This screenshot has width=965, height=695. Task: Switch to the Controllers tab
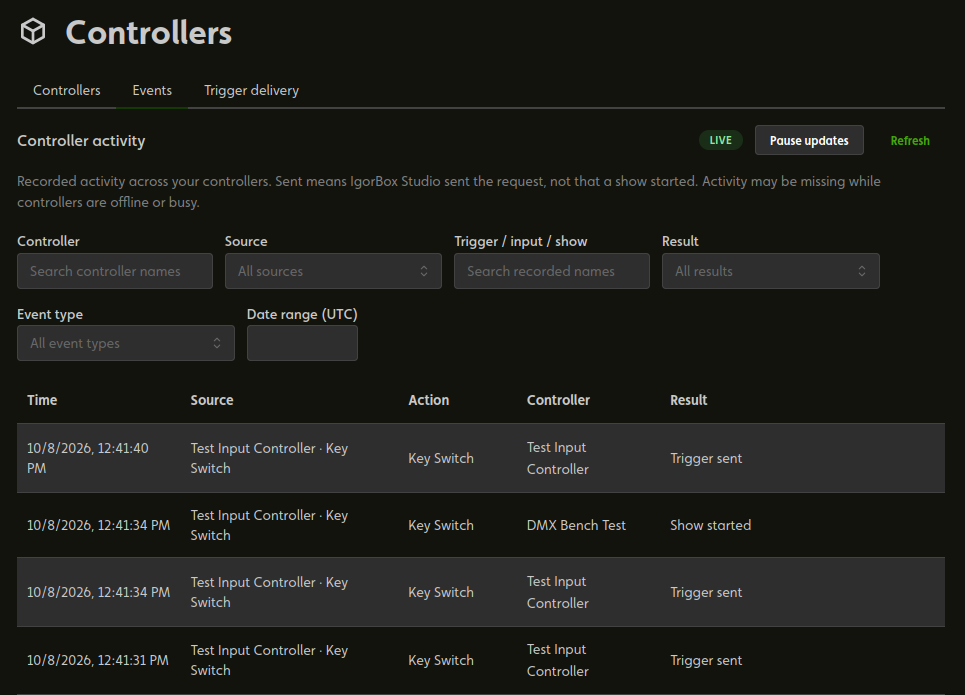pyautogui.click(x=66, y=90)
